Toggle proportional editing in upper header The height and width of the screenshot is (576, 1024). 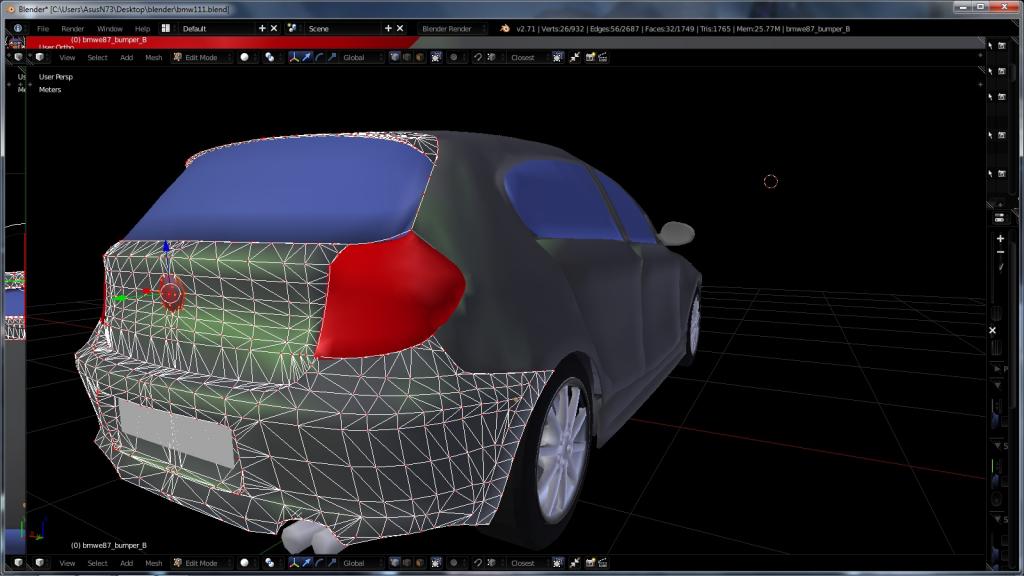tap(453, 57)
